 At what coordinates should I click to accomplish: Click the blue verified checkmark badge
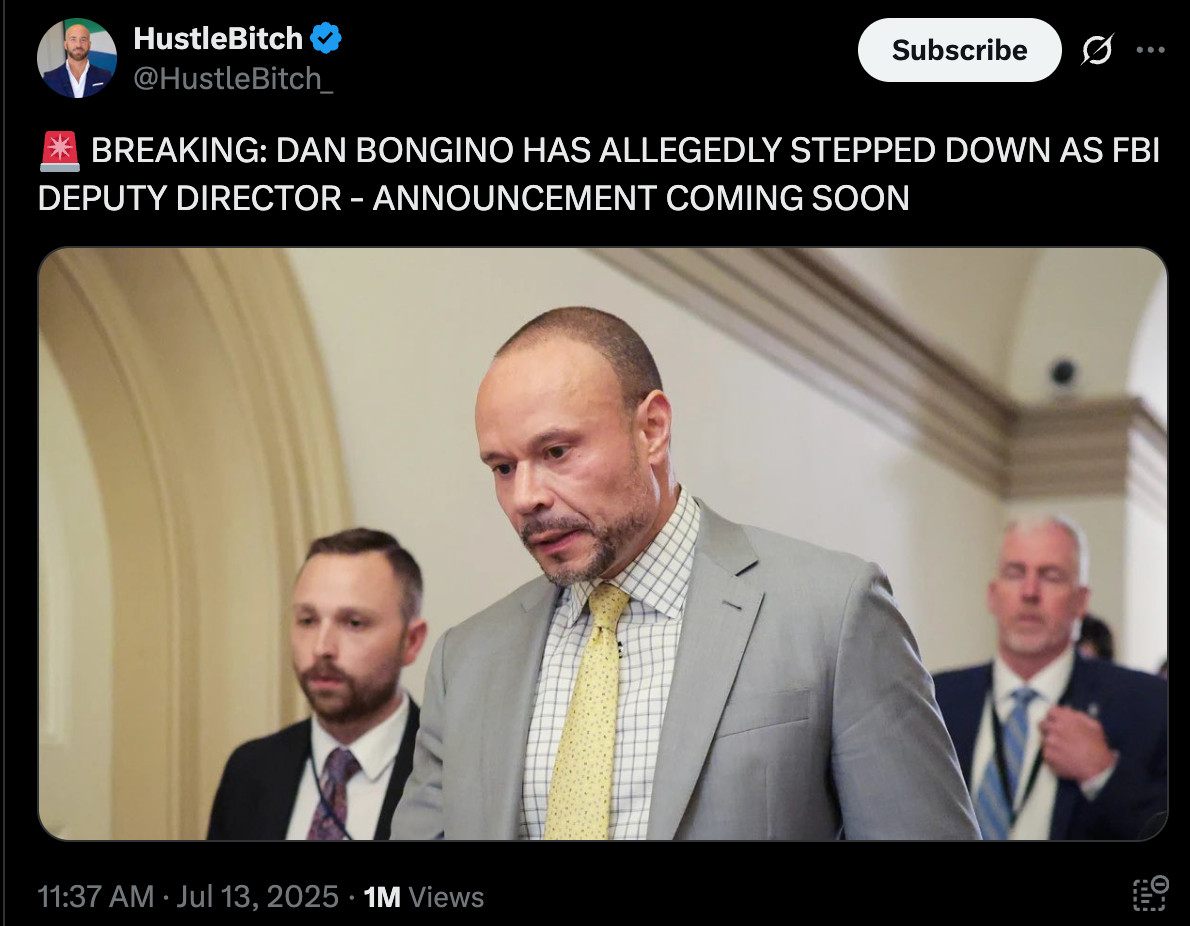point(326,38)
